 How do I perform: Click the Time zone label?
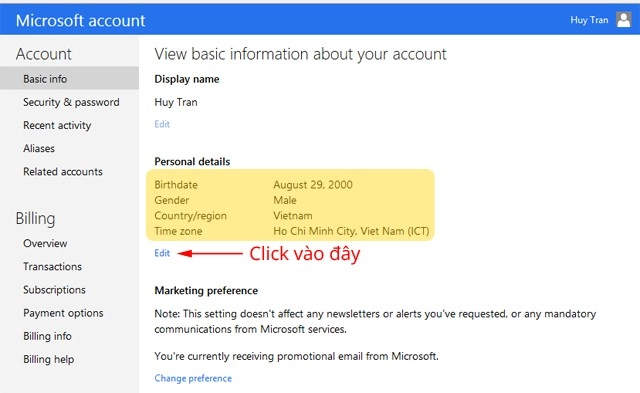pos(178,231)
